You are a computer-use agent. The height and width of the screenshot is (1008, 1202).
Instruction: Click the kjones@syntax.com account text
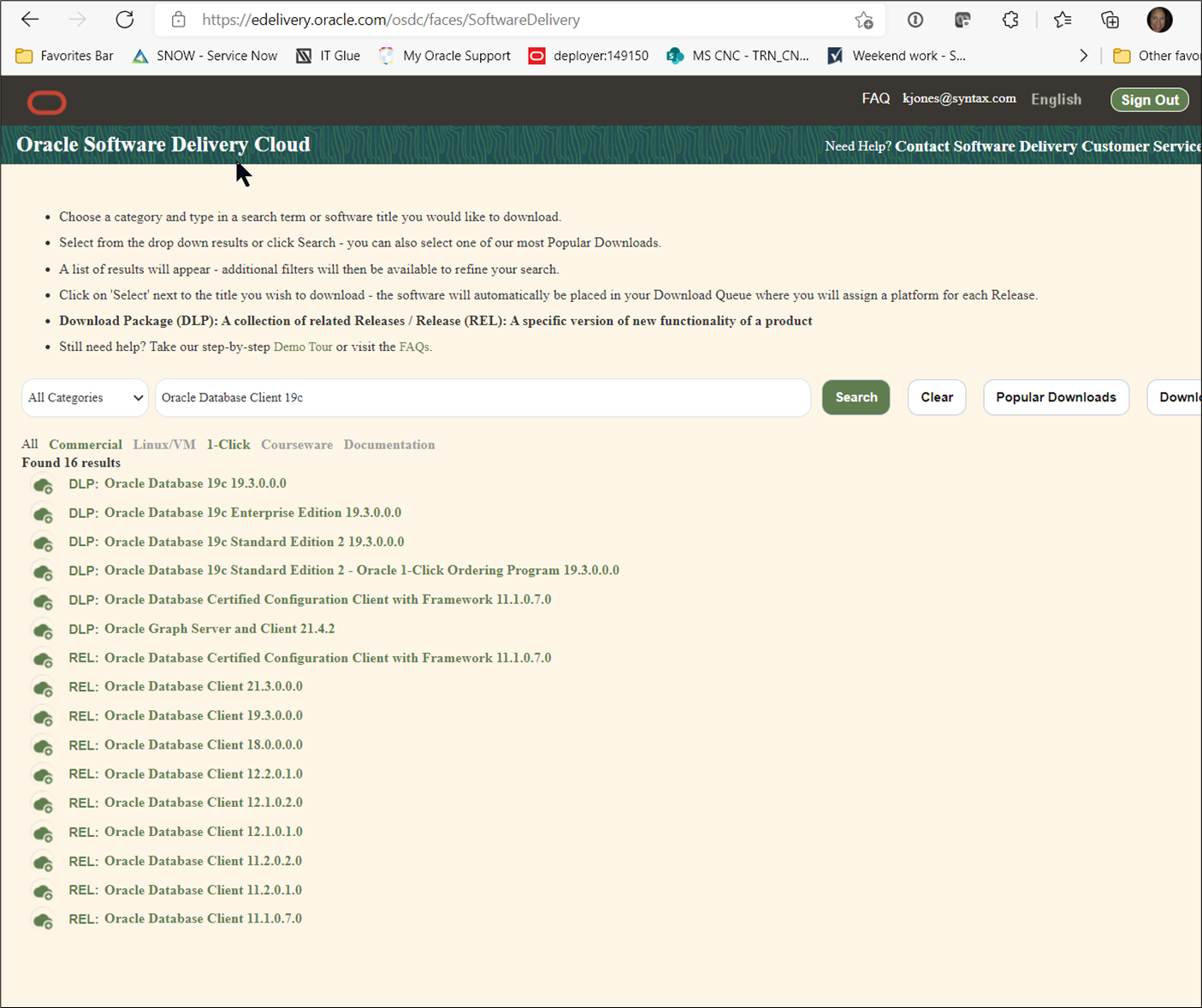959,98
